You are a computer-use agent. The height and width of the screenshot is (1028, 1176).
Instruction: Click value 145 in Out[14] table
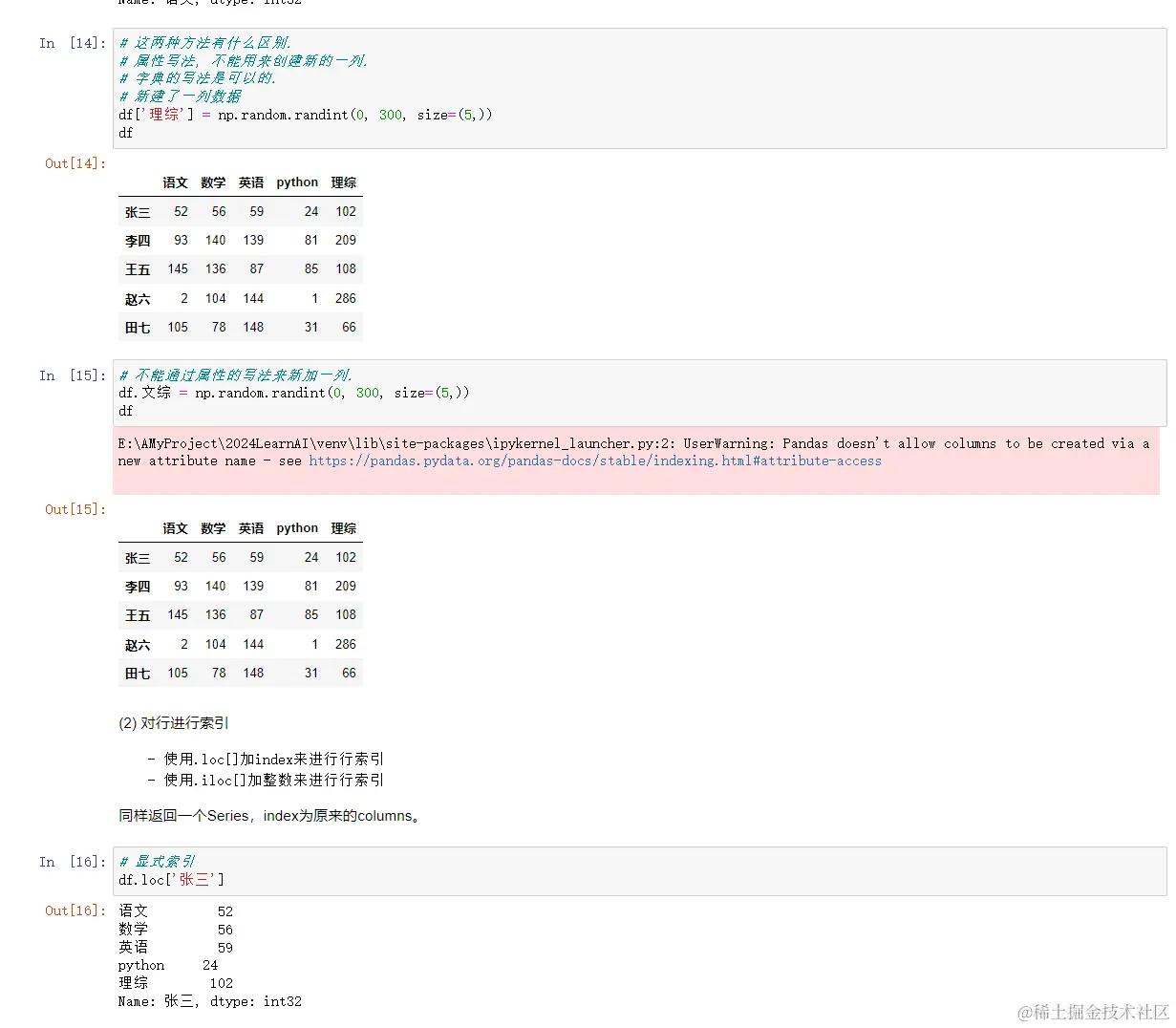pyautogui.click(x=178, y=269)
